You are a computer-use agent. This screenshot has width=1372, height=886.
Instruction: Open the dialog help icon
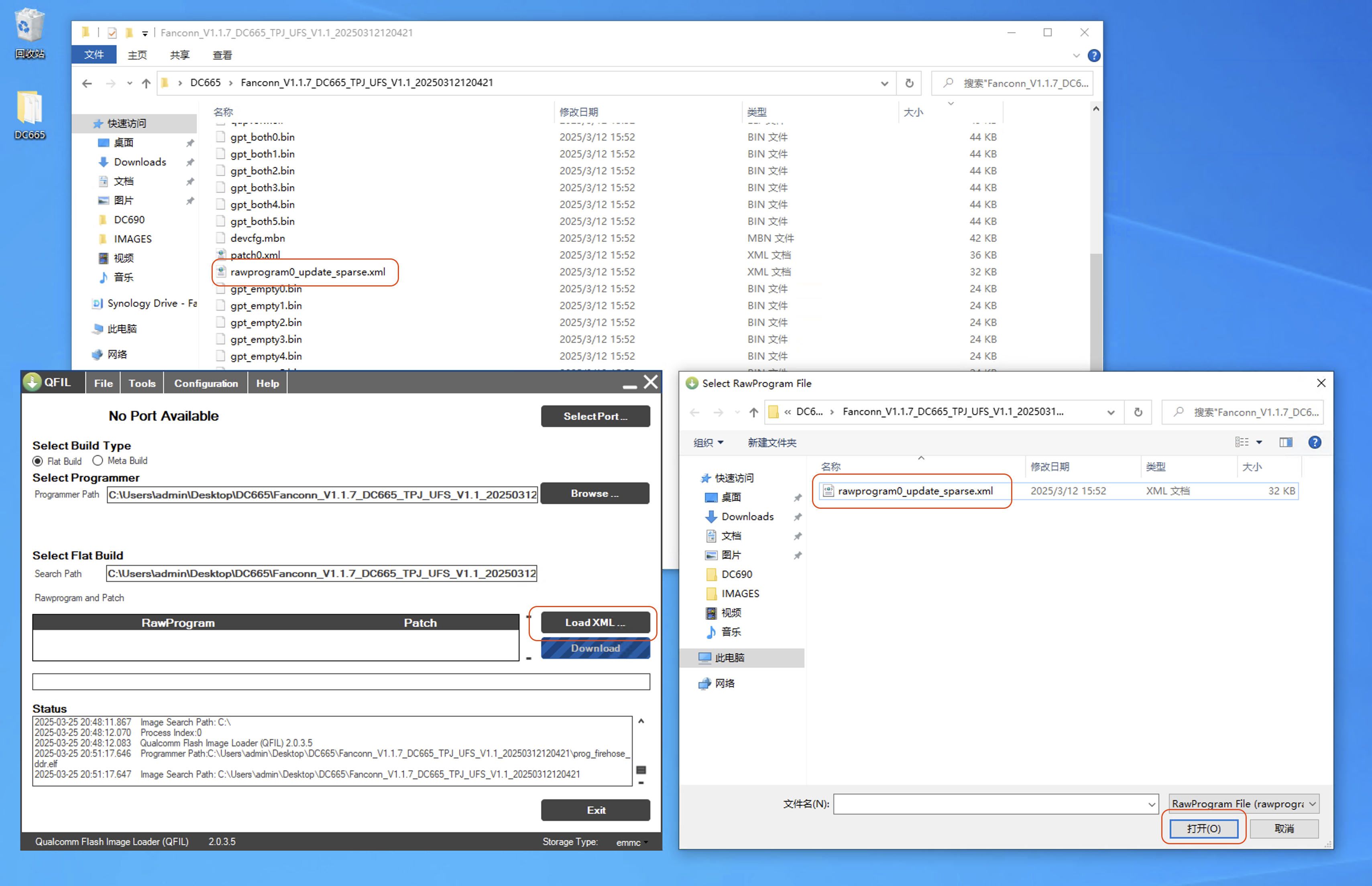click(x=1315, y=443)
